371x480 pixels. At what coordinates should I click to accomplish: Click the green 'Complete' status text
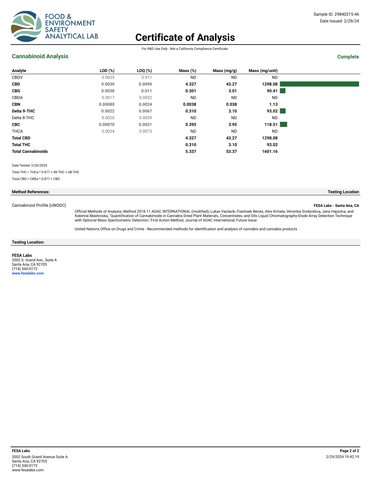pyautogui.click(x=348, y=57)
